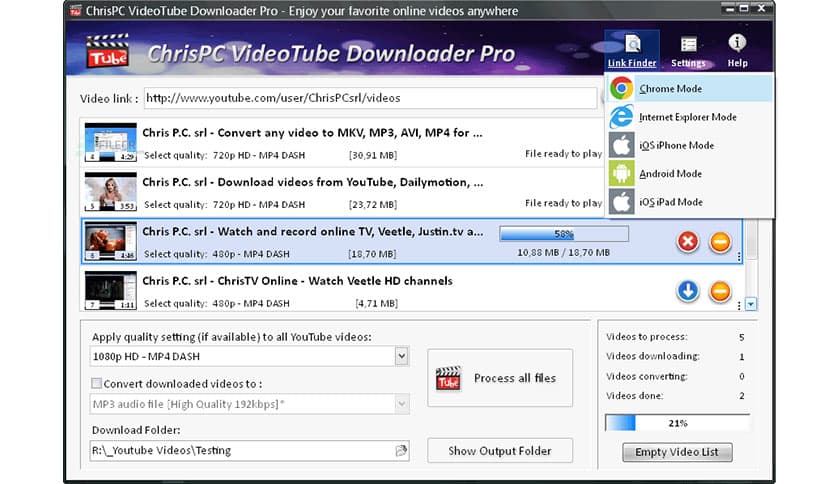Open thumbnail of Watch and record online TV
Viewport: 836px width, 484px height.
110,241
